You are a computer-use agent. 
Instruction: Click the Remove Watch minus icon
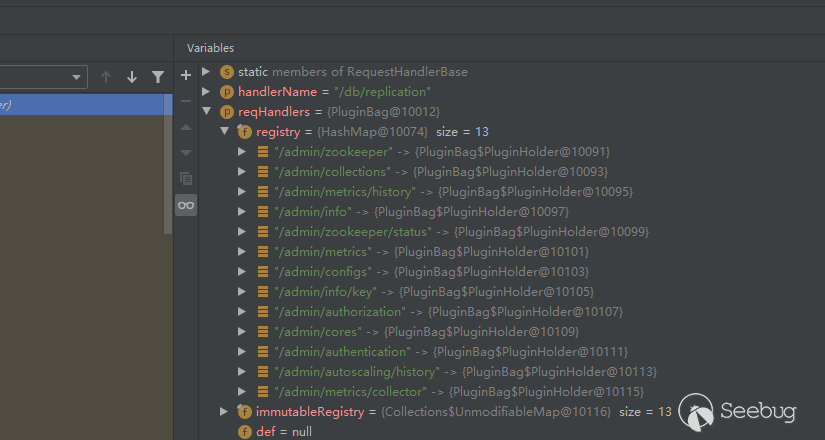pyautogui.click(x=185, y=101)
